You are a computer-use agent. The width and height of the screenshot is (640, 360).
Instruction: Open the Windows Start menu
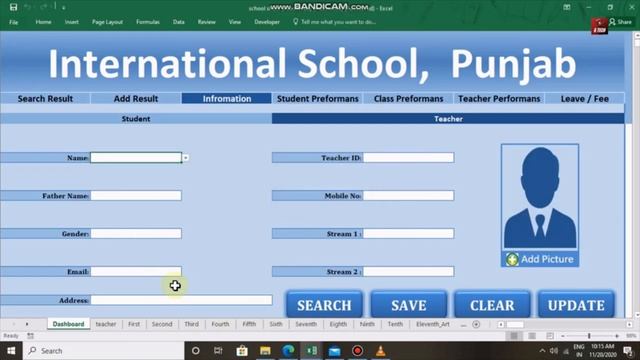click(x=11, y=351)
